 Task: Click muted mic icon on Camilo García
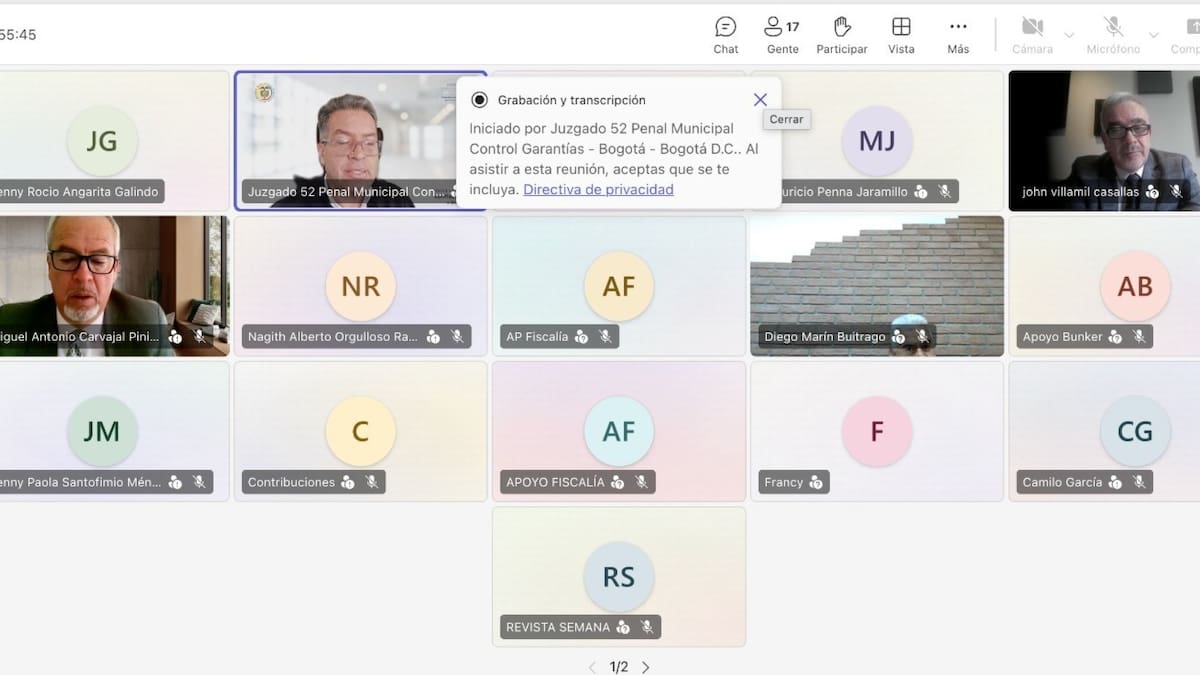1139,482
